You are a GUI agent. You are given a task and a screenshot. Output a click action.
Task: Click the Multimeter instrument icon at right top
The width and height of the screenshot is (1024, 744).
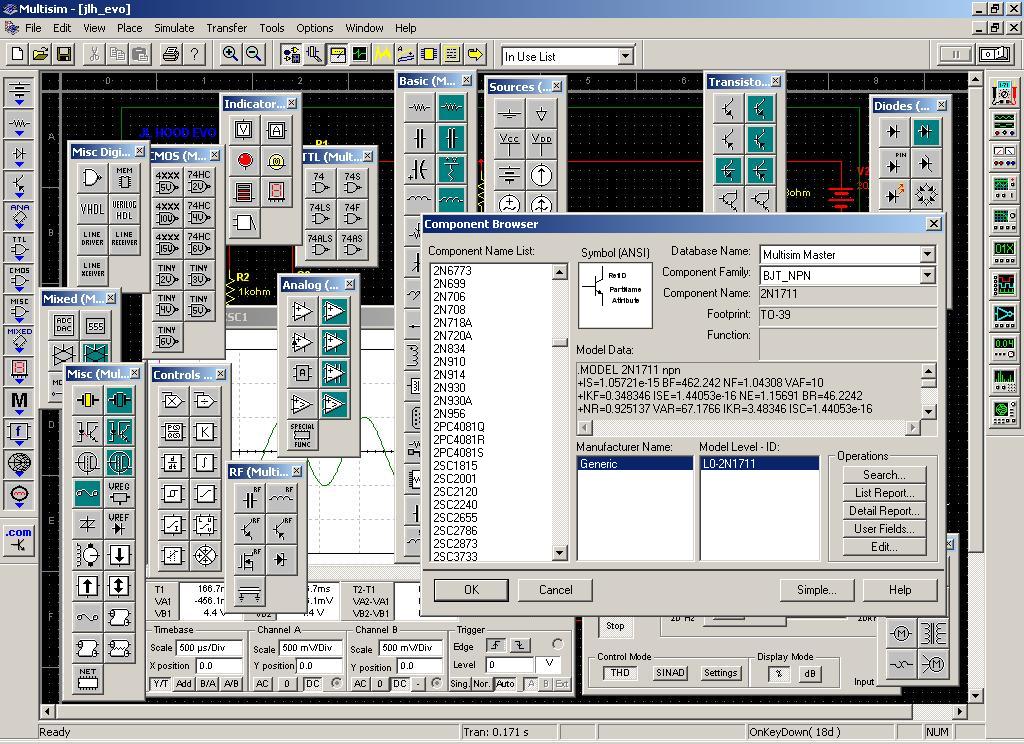[x=1004, y=94]
